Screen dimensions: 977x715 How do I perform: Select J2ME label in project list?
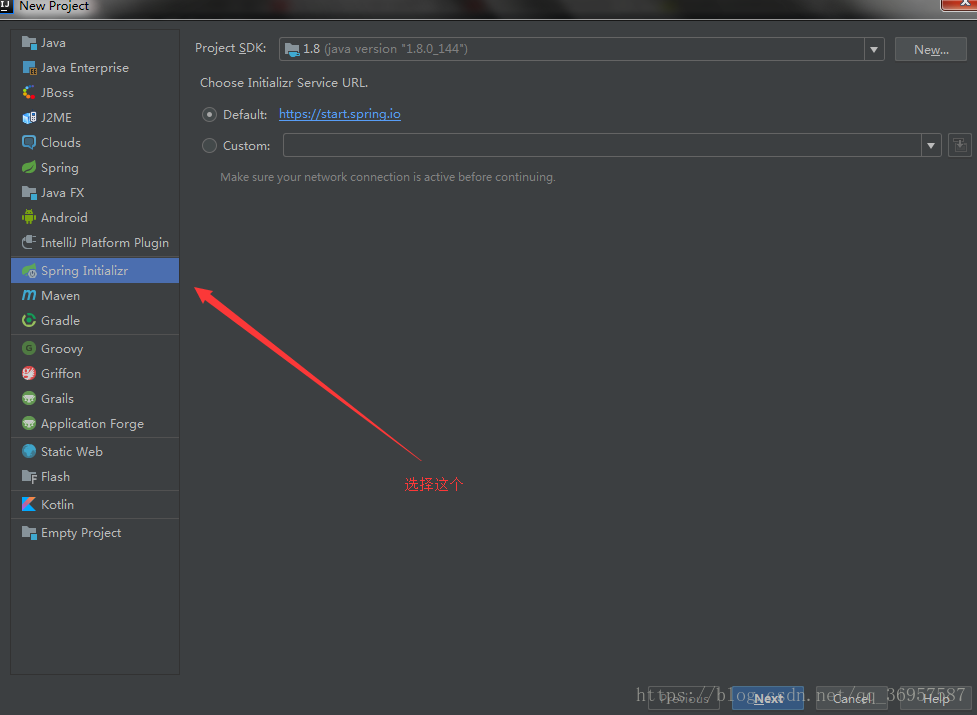pyautogui.click(x=56, y=118)
